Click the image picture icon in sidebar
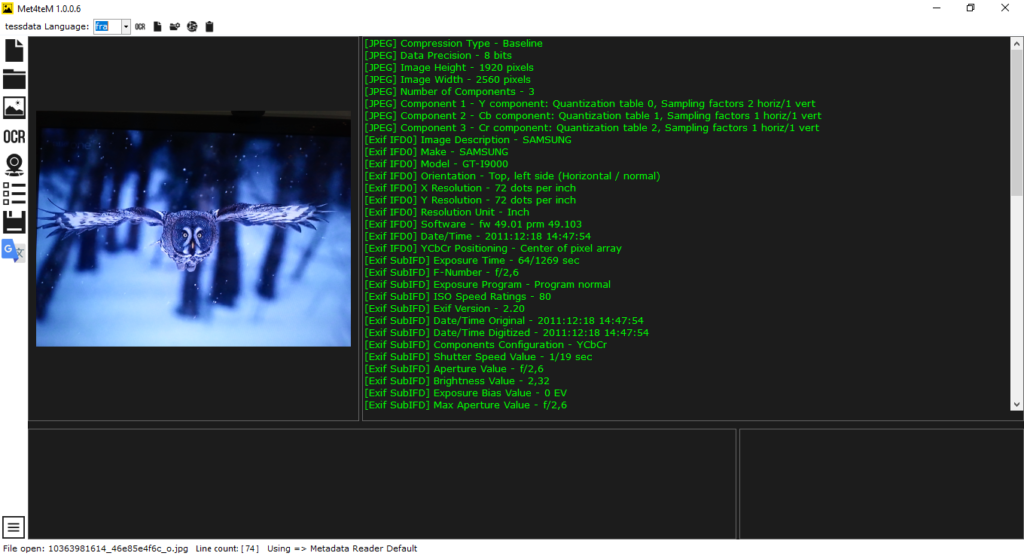Screen dimensions: 1024x556 click(14, 107)
